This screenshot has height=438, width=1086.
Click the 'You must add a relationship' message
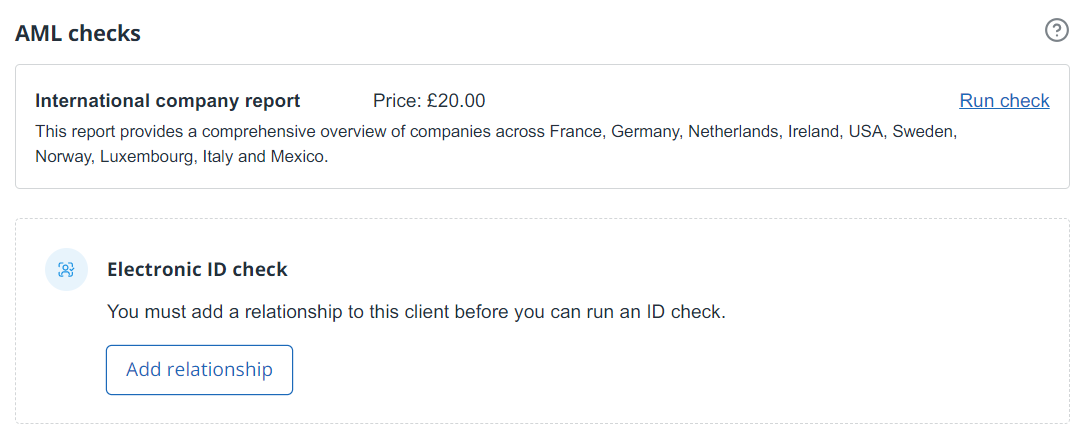[x=415, y=312]
